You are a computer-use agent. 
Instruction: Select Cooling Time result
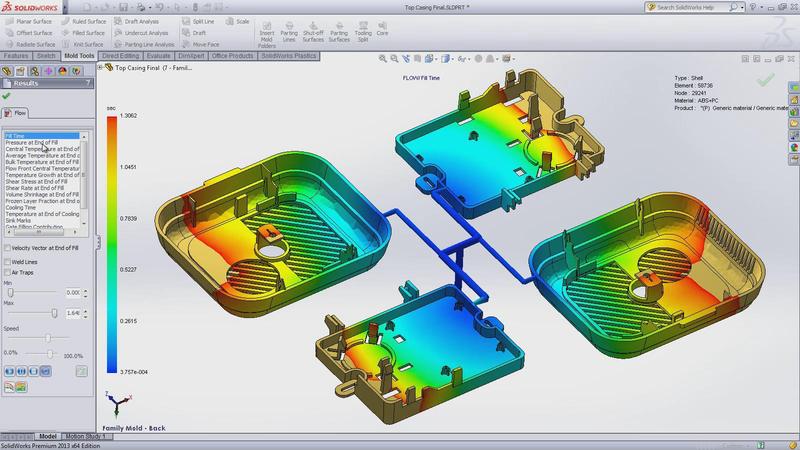pyautogui.click(x=20, y=208)
